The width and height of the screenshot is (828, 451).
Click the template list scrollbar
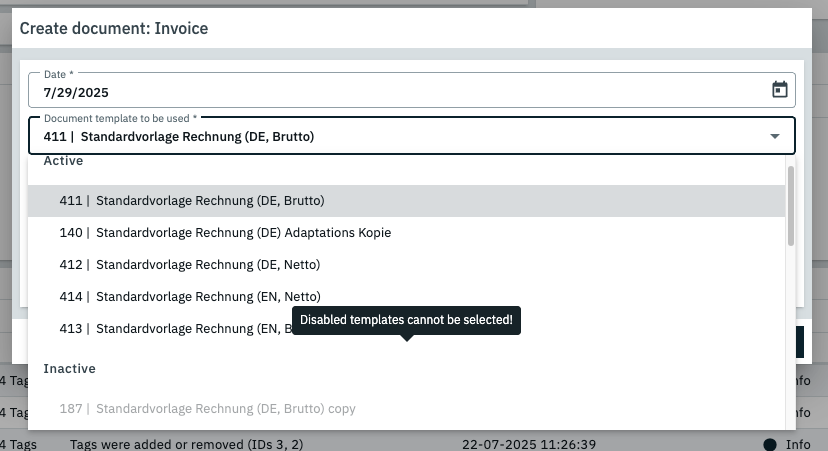tap(791, 205)
